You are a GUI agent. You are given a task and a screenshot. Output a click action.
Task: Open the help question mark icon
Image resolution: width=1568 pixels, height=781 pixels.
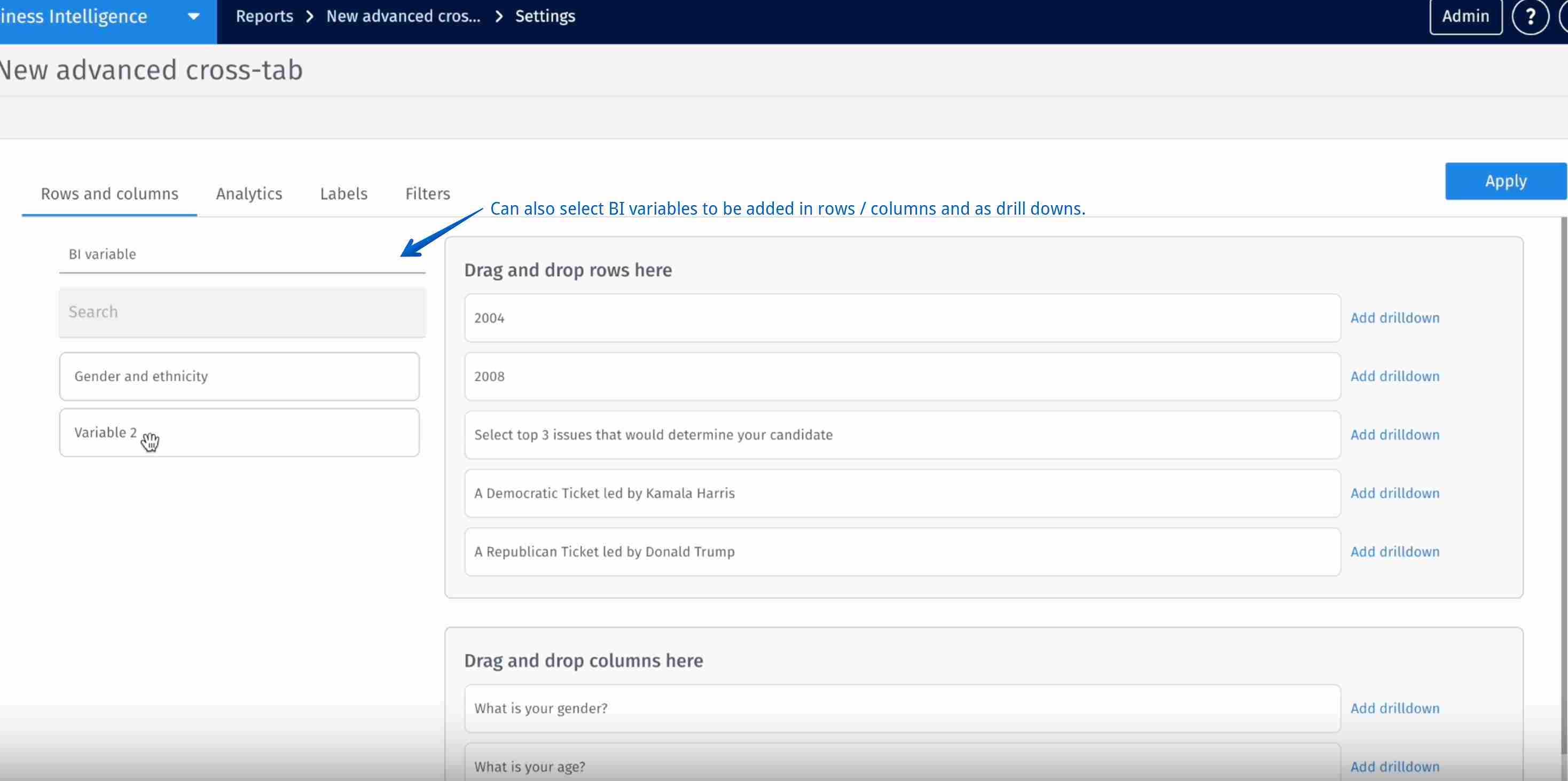1532,17
